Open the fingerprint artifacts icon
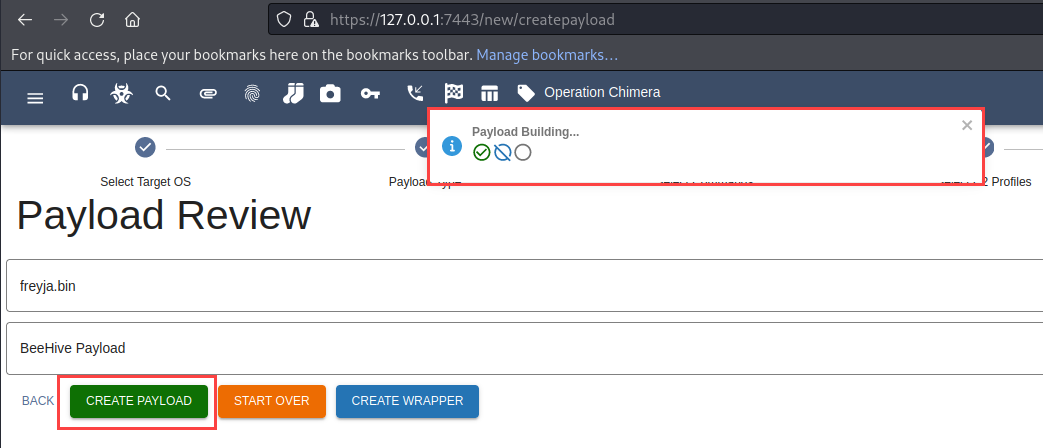 point(251,93)
